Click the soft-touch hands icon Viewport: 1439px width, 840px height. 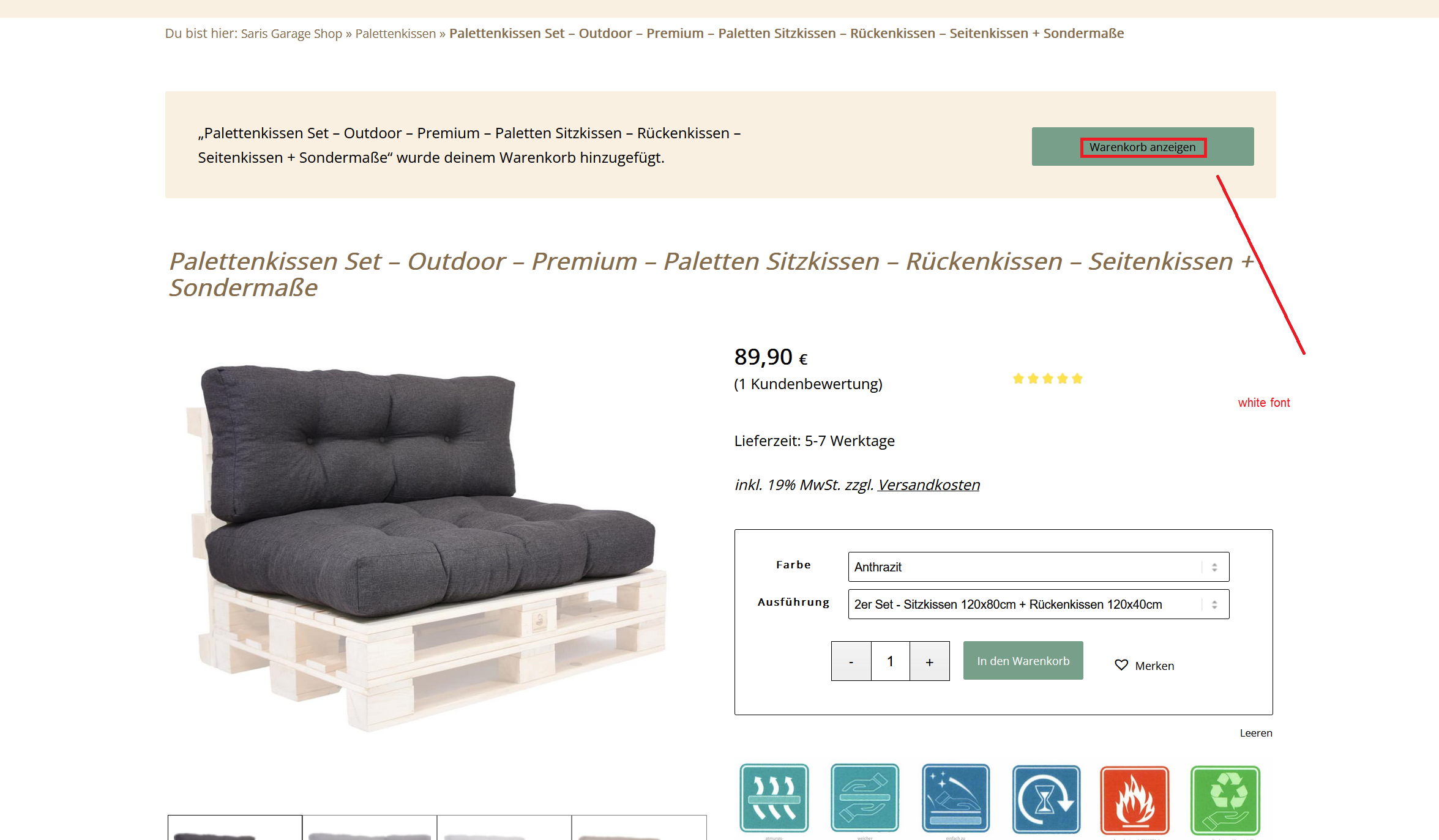tap(865, 798)
